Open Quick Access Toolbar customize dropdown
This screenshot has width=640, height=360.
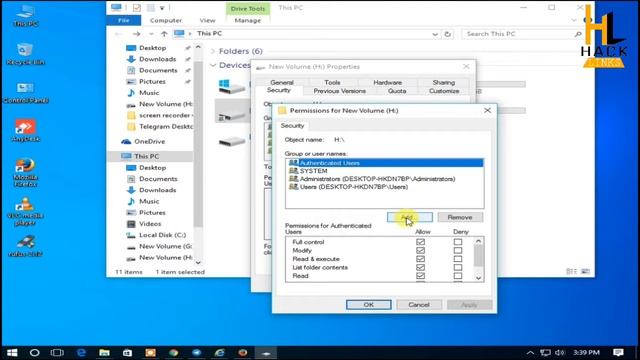point(162,8)
